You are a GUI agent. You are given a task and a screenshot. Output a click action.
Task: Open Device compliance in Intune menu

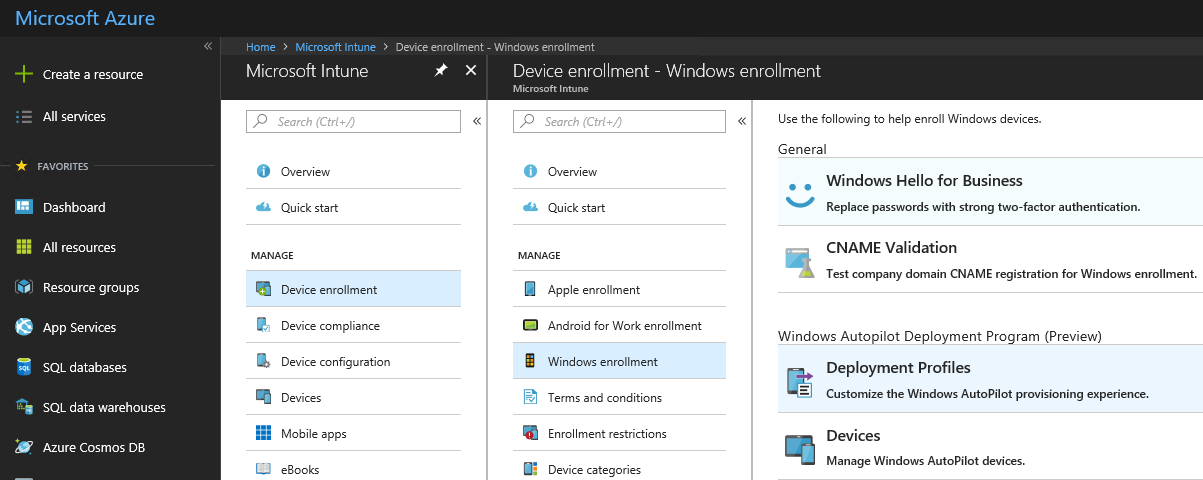click(330, 325)
